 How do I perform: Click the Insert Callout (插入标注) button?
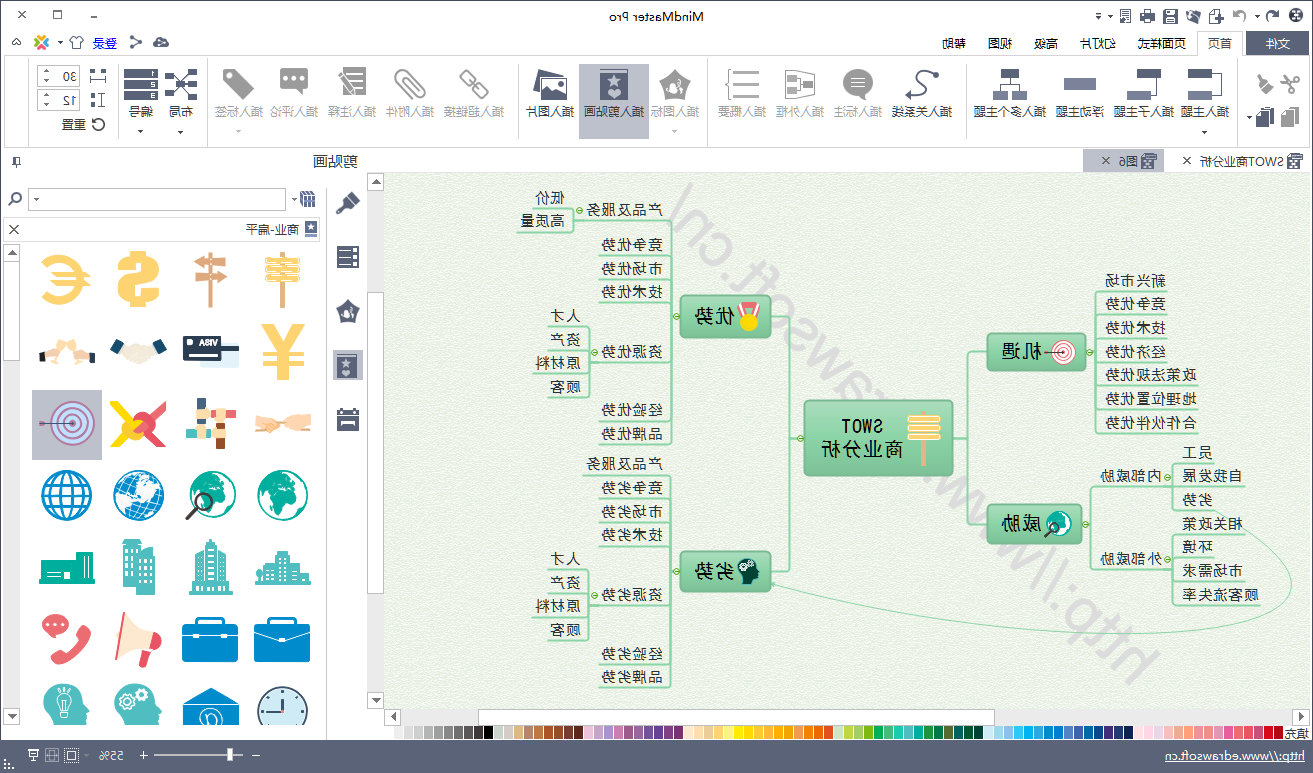point(858,93)
